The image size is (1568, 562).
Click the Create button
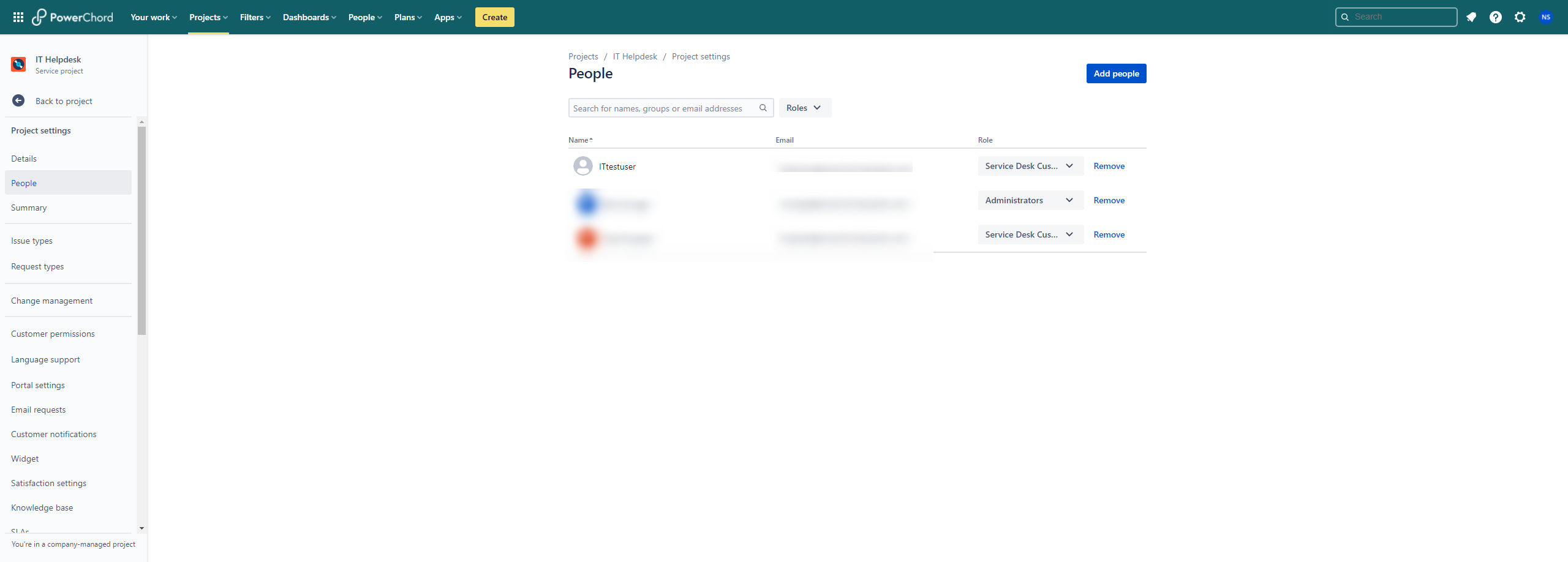click(495, 17)
